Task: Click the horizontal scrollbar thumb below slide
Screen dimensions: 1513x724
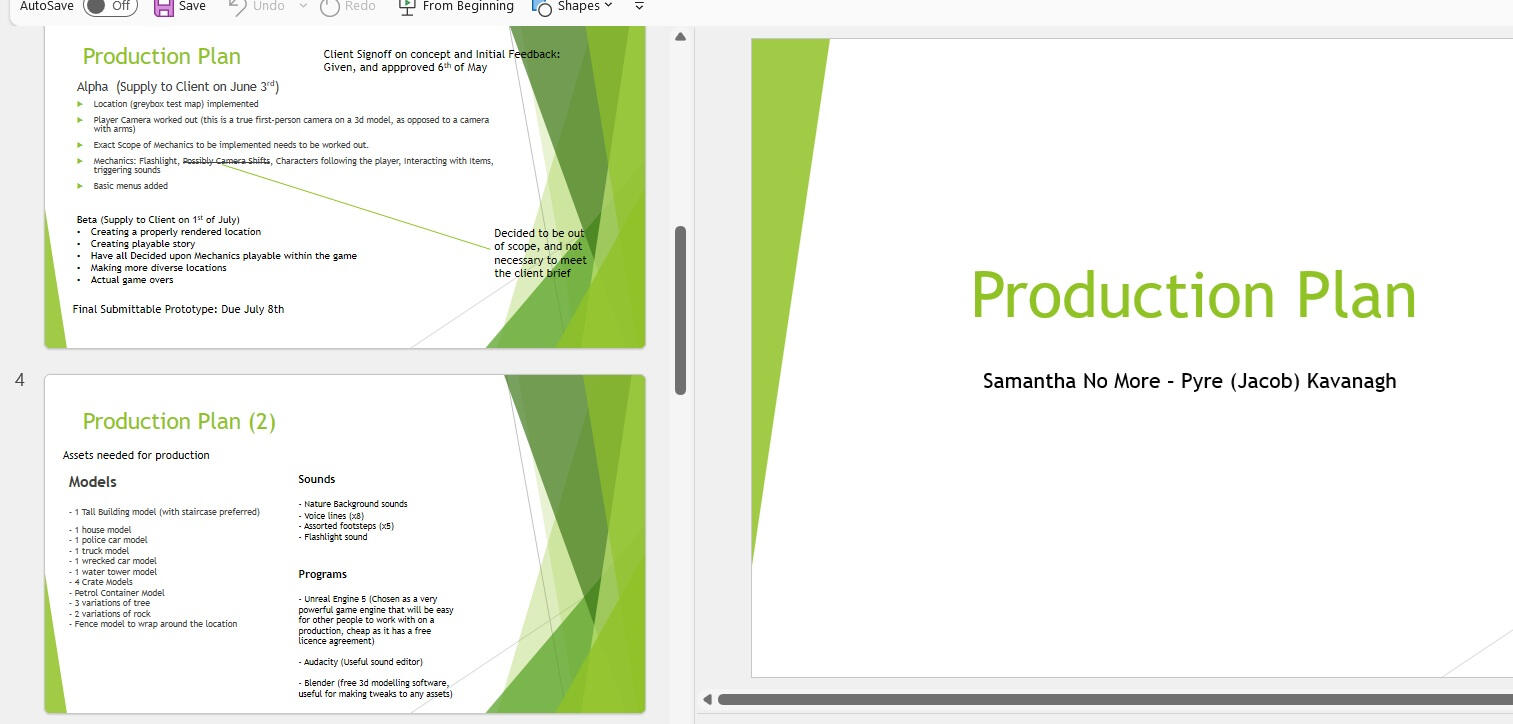Action: click(1100, 699)
